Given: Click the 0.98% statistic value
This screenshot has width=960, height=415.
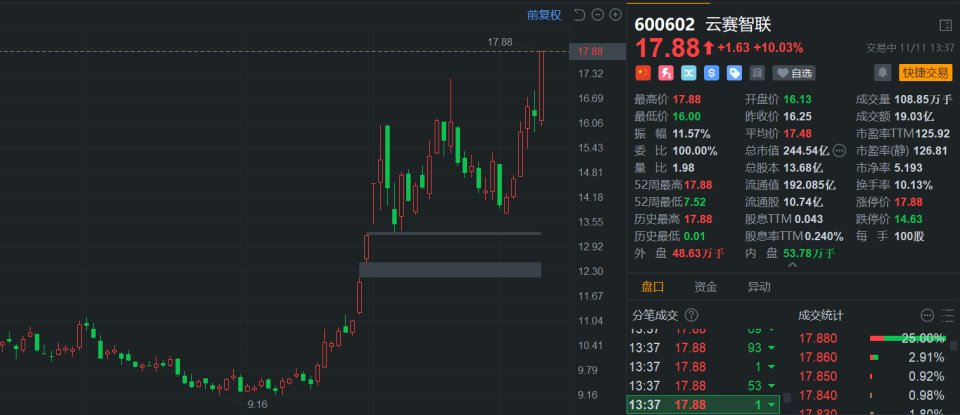Looking at the screenshot, I should [x=926, y=395].
